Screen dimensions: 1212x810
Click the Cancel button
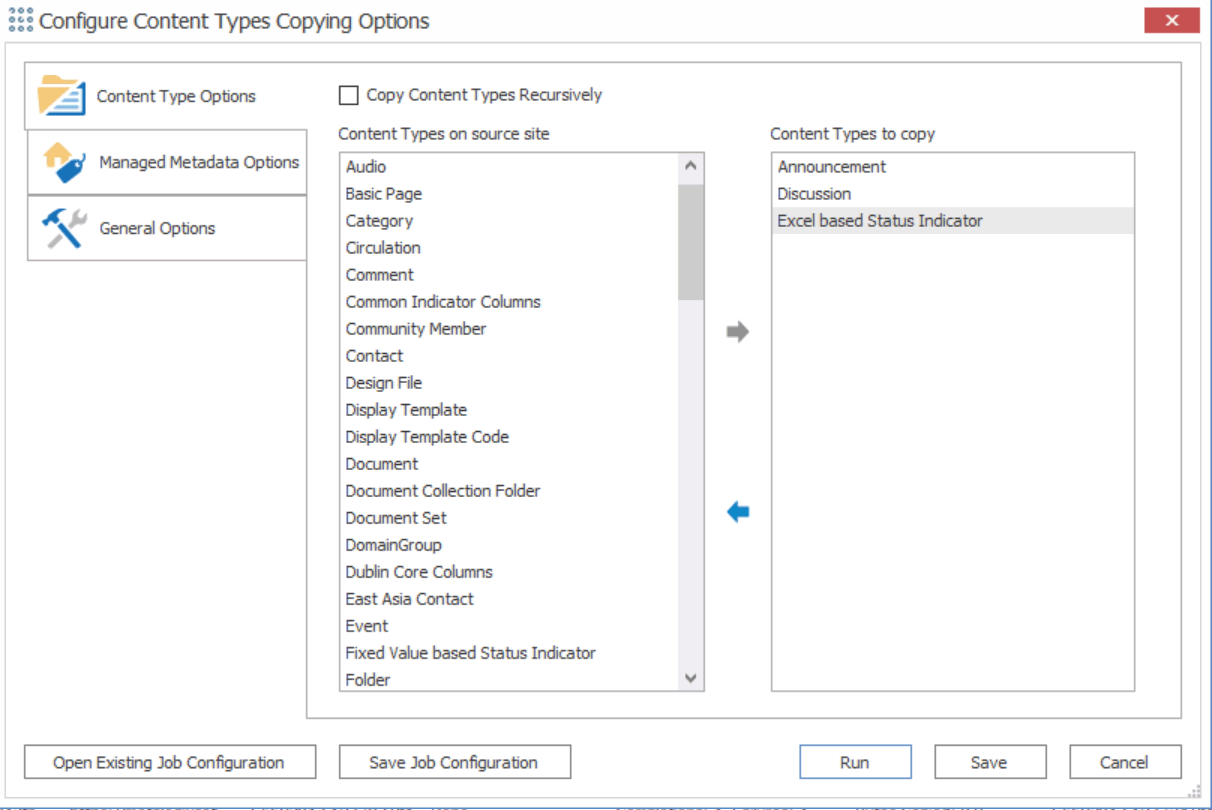(x=1125, y=761)
